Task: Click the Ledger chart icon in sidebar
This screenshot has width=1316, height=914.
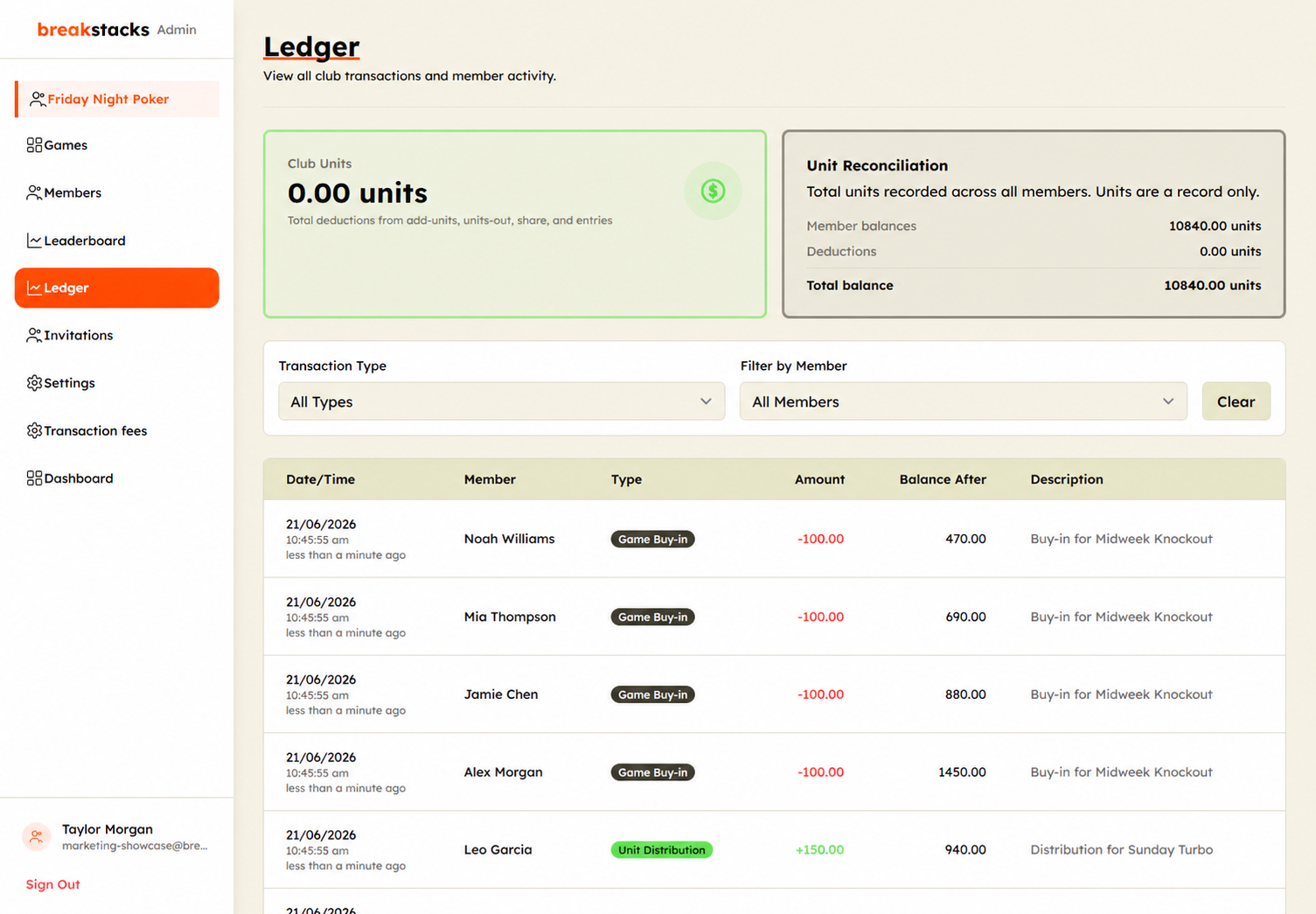Action: click(x=34, y=288)
